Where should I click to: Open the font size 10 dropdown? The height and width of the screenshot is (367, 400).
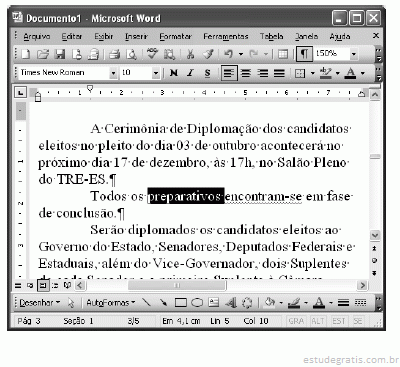coord(156,73)
